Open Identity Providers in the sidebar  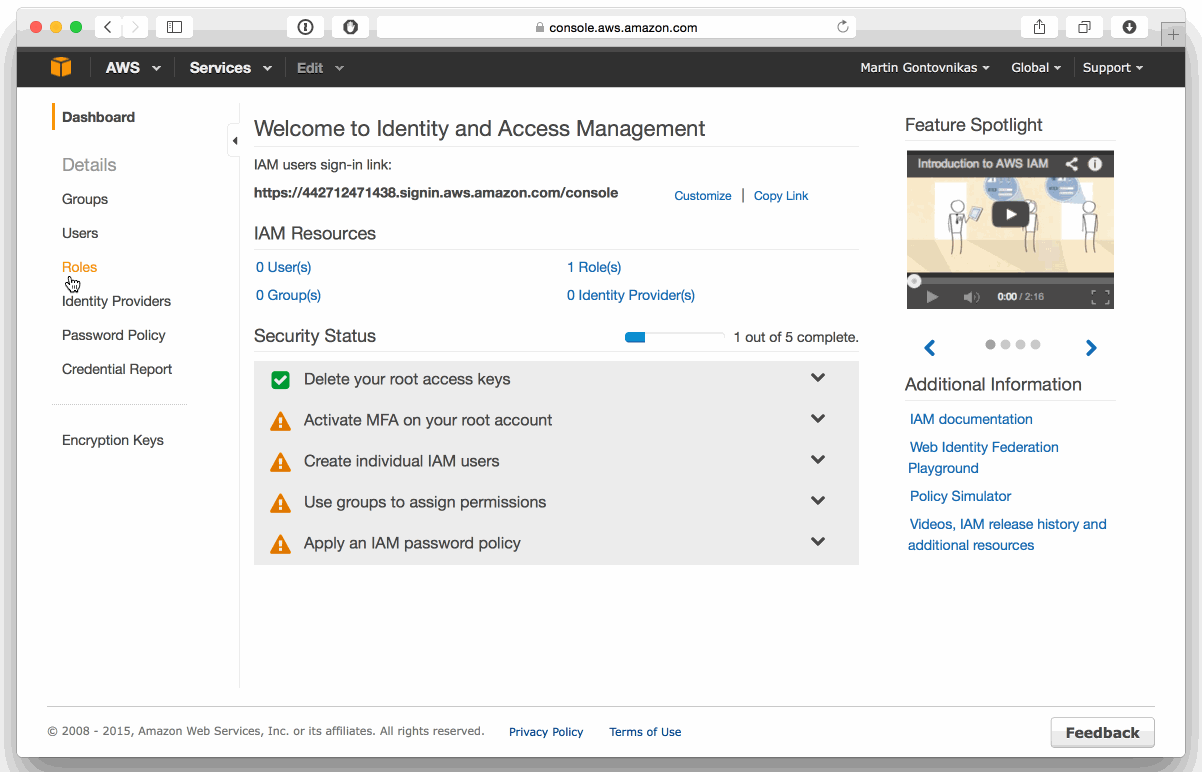point(116,301)
